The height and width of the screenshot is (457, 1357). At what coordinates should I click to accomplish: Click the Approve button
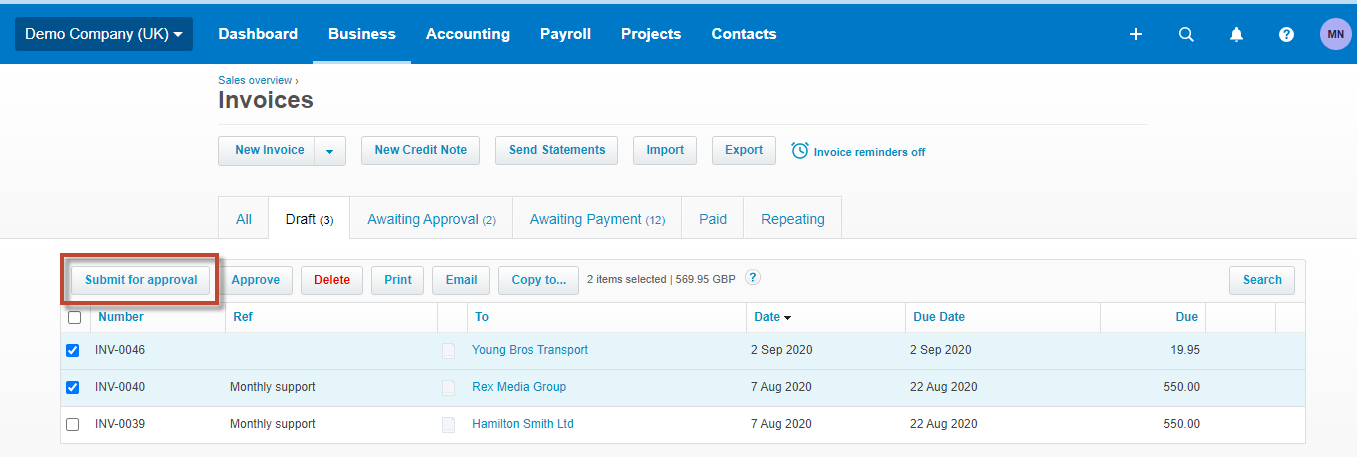pyautogui.click(x=255, y=280)
